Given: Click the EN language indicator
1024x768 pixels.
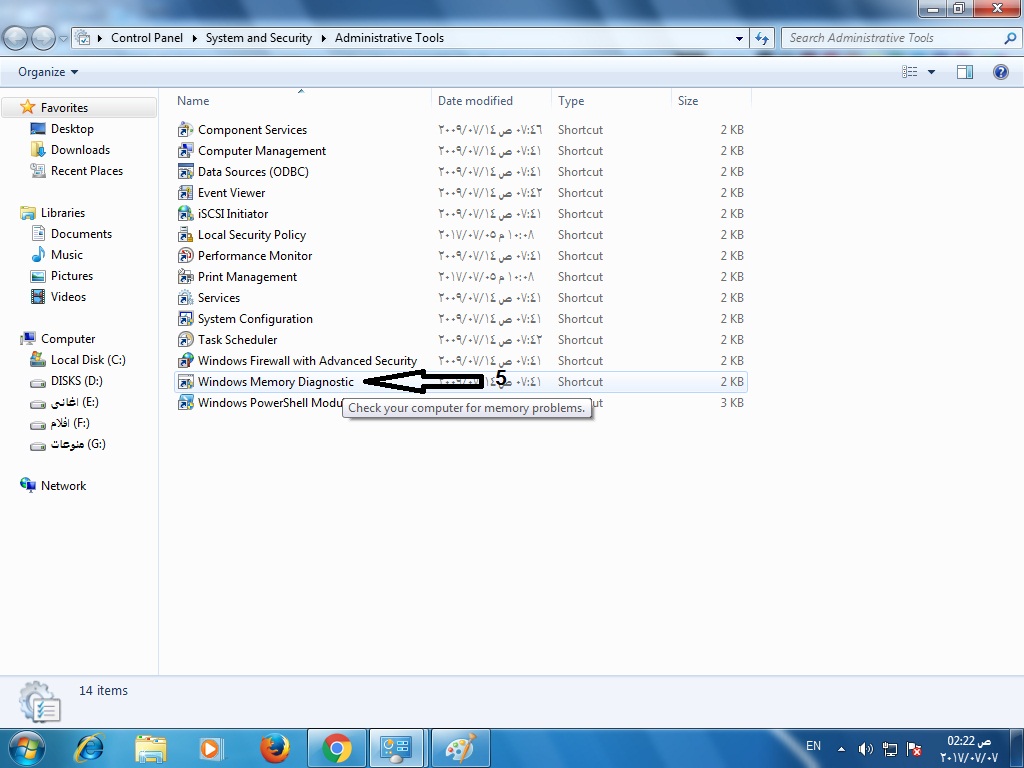Looking at the screenshot, I should pos(813,746).
